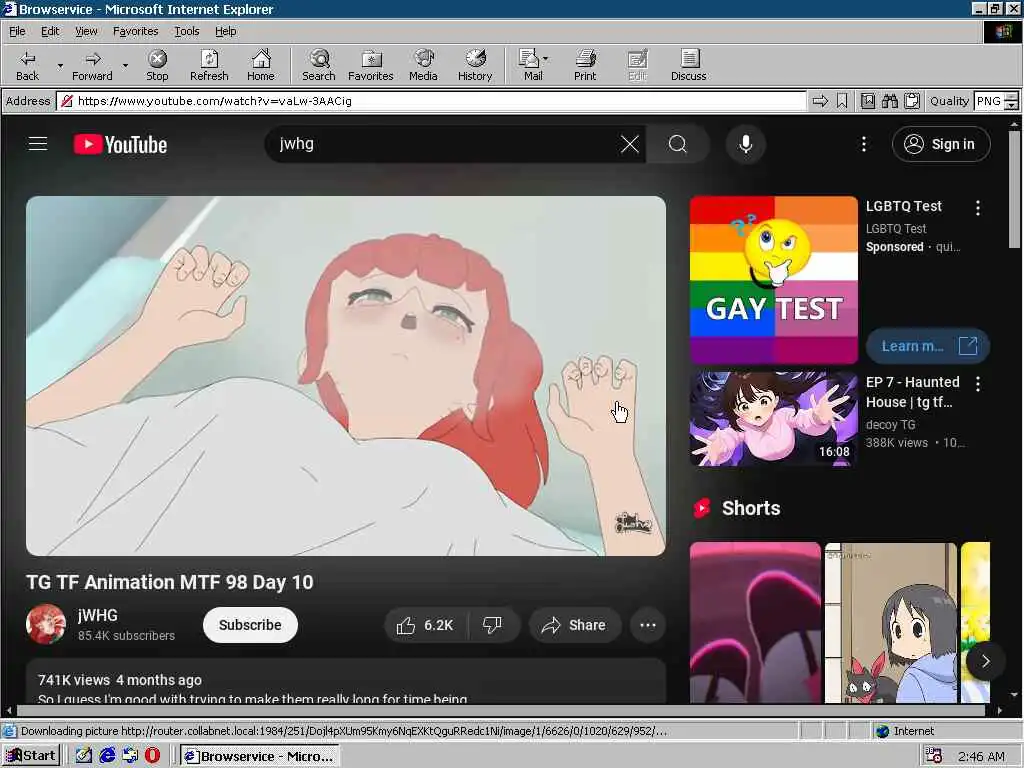Click the jWHG channel avatar
Viewport: 1024px width, 768px height.
(46, 624)
